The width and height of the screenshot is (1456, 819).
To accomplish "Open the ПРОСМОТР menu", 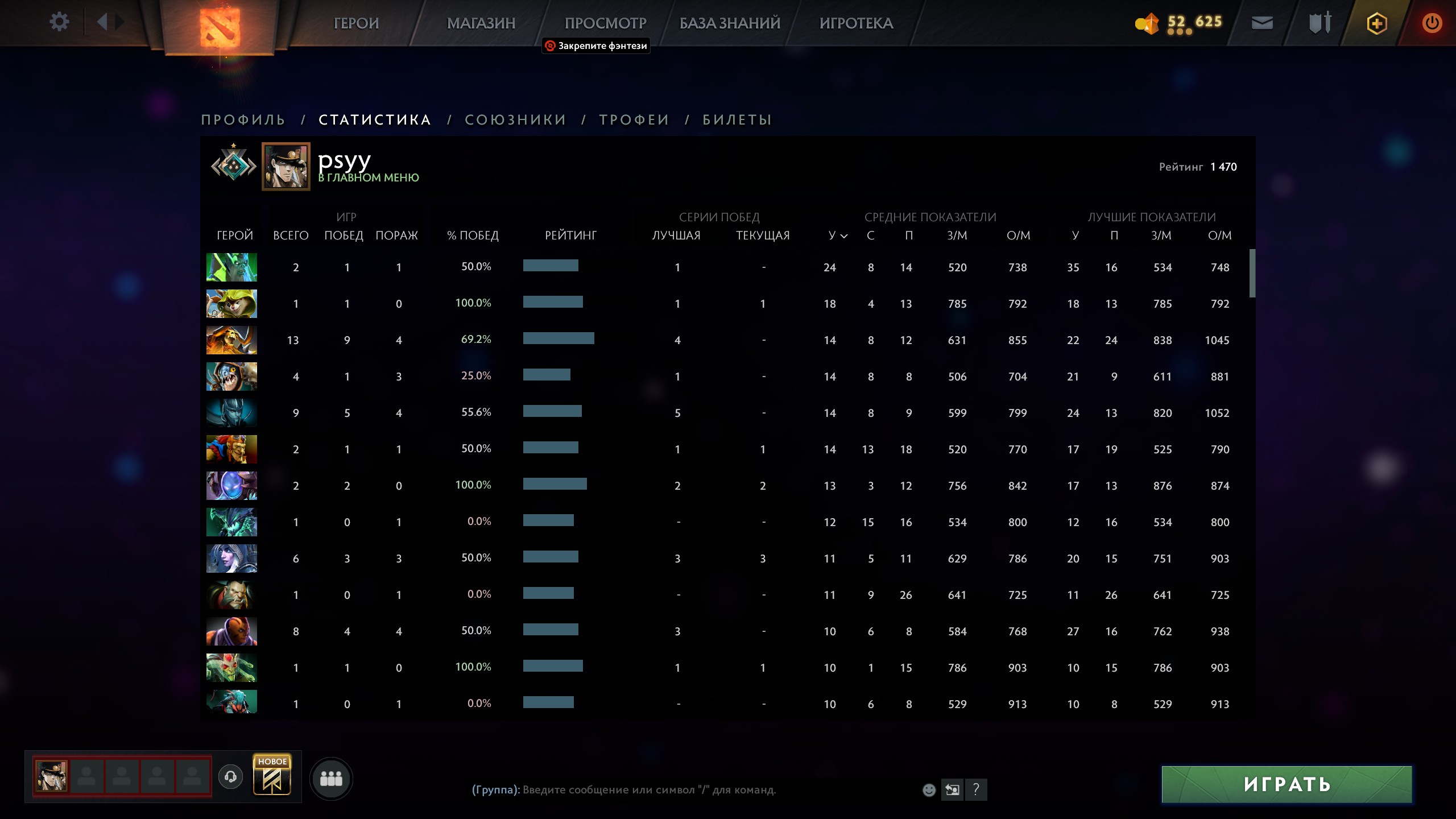I will coord(605,23).
